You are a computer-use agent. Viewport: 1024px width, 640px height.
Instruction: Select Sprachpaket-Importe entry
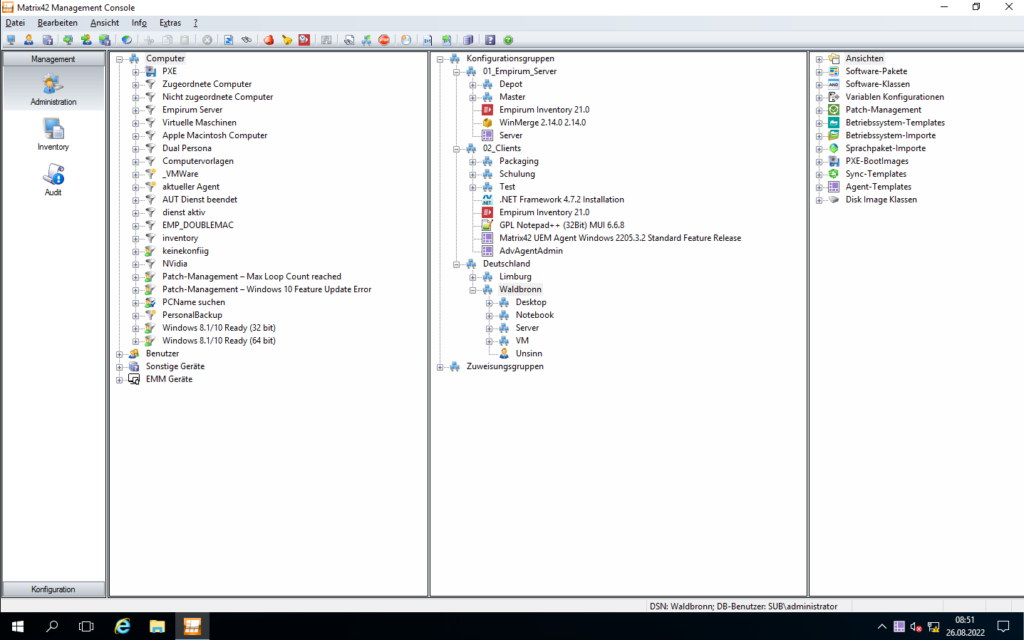coord(885,148)
